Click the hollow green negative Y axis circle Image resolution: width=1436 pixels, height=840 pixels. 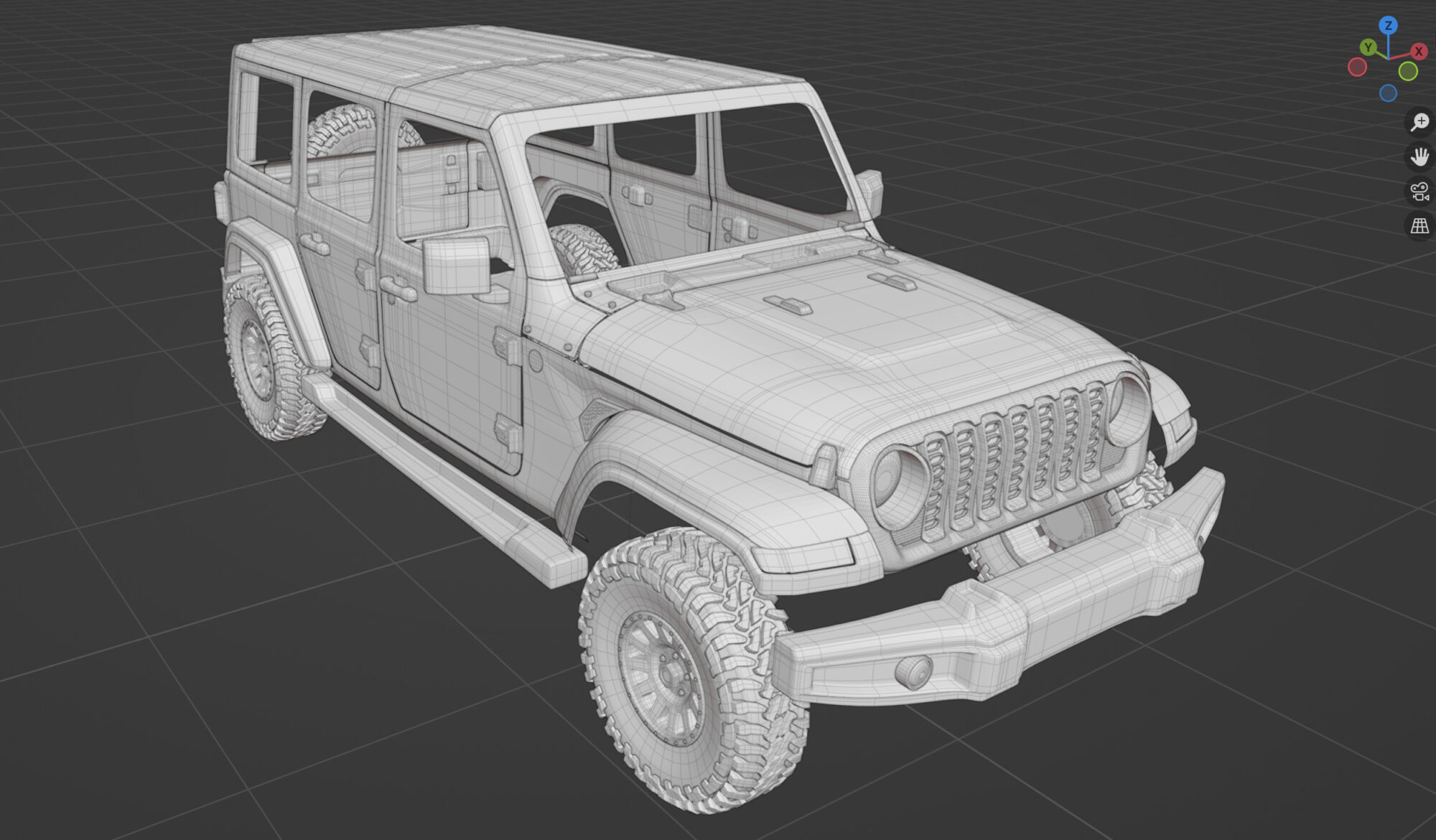(x=1408, y=71)
